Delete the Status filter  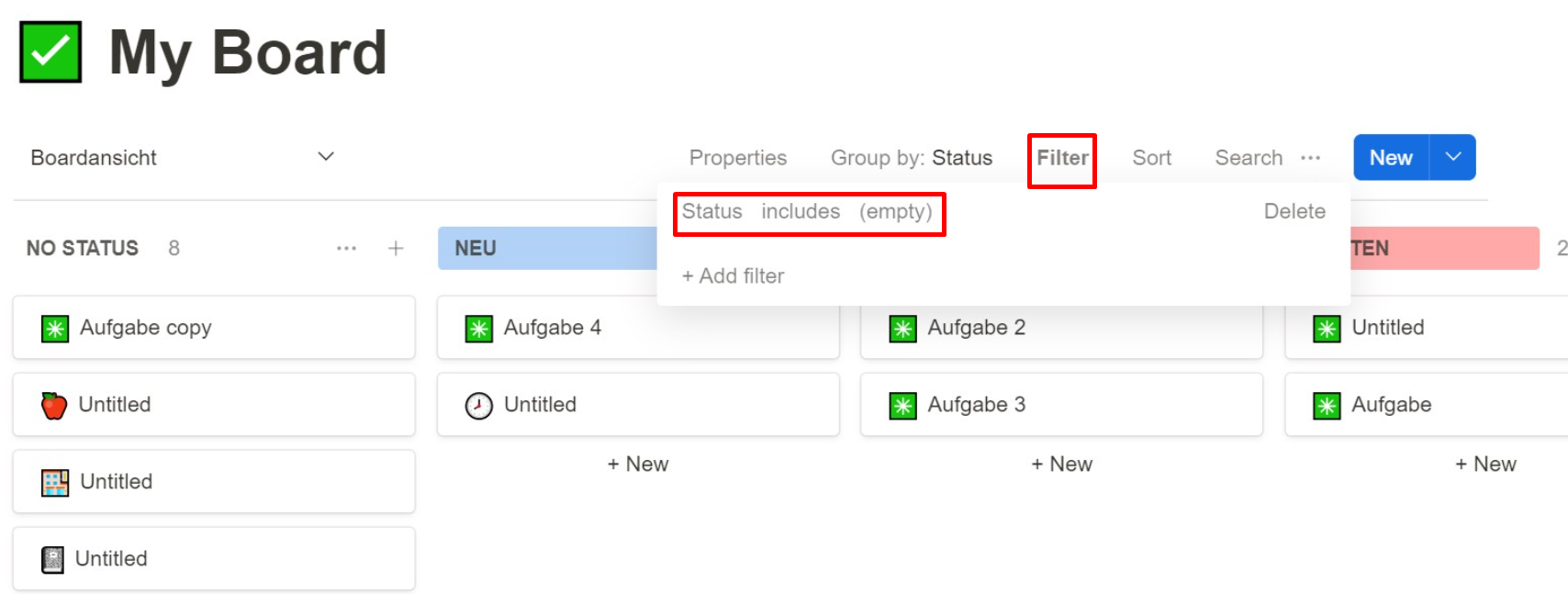[x=1294, y=211]
